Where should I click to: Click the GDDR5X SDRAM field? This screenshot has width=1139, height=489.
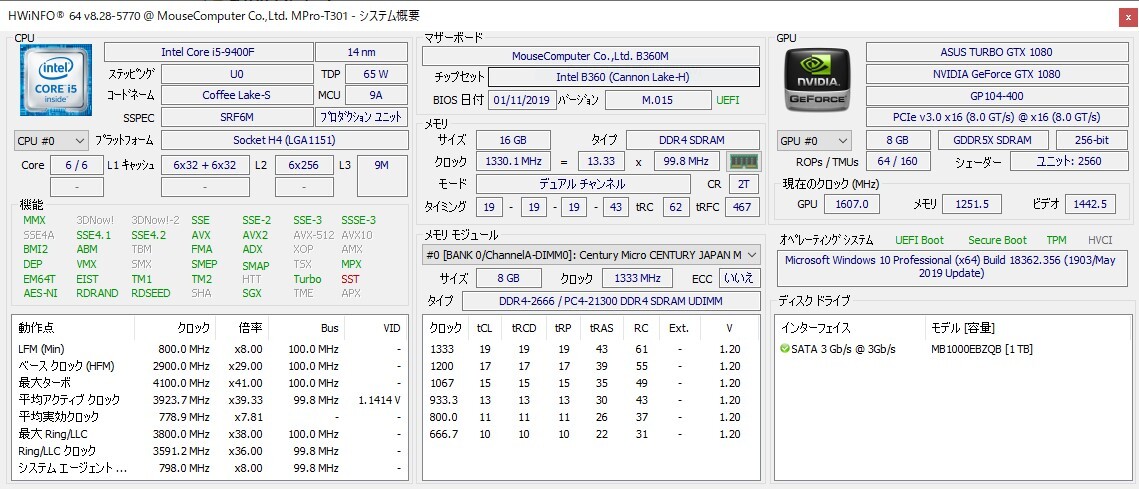[993, 140]
